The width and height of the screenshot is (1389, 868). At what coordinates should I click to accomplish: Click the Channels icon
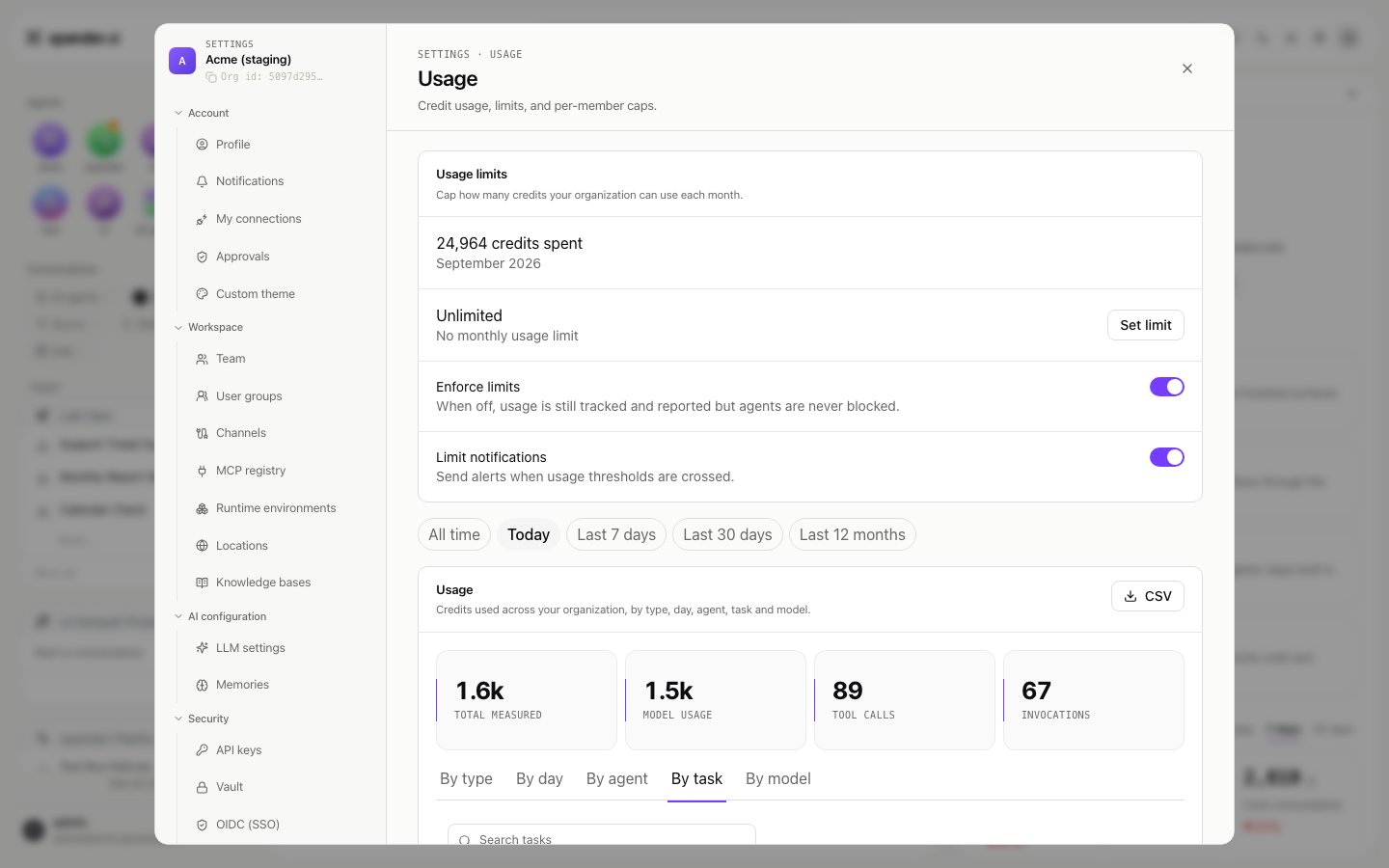click(202, 433)
